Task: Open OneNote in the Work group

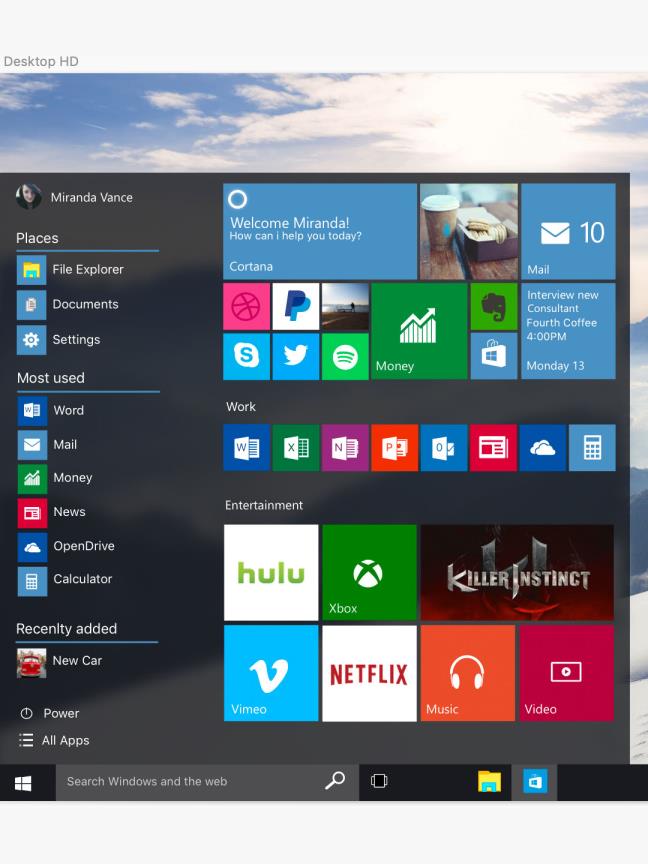Action: click(x=345, y=447)
